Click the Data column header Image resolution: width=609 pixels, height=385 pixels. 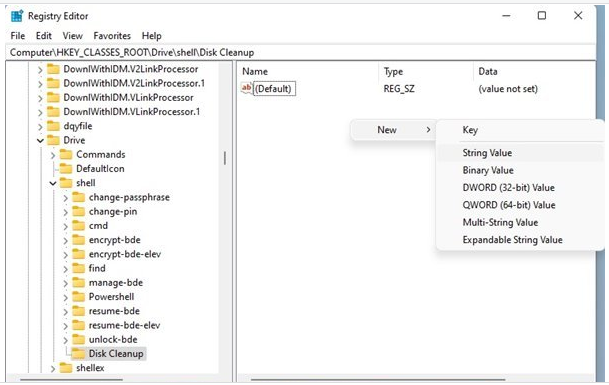[488, 71]
